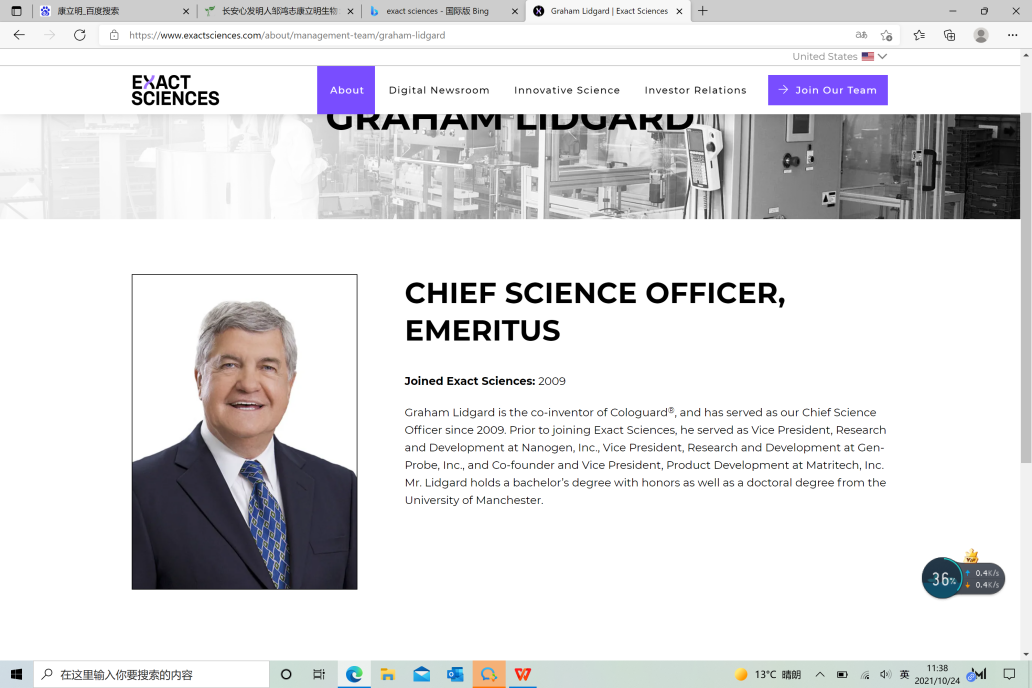This screenshot has height=688, width=1032.
Task: Click the address bar URL
Action: point(287,35)
